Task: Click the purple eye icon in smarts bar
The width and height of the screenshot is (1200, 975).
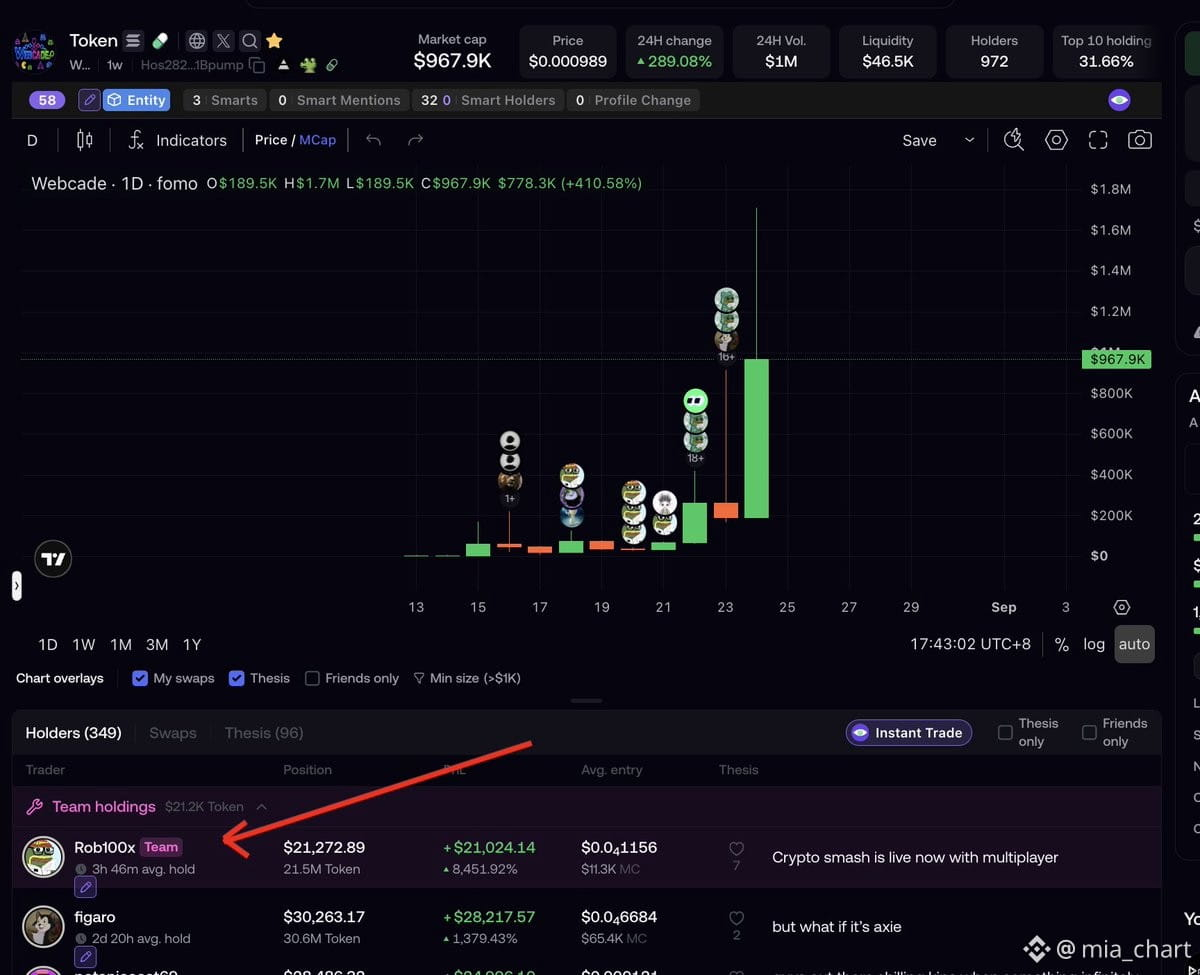Action: [1119, 100]
